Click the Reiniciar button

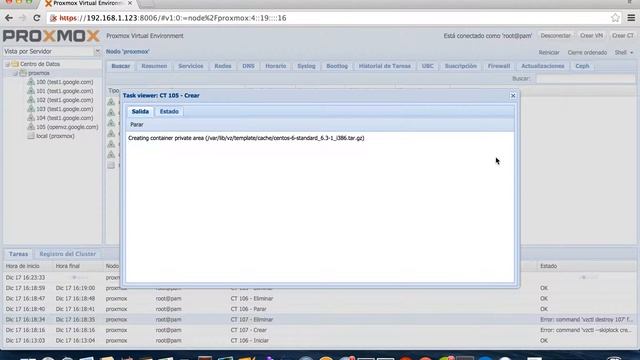pos(549,53)
